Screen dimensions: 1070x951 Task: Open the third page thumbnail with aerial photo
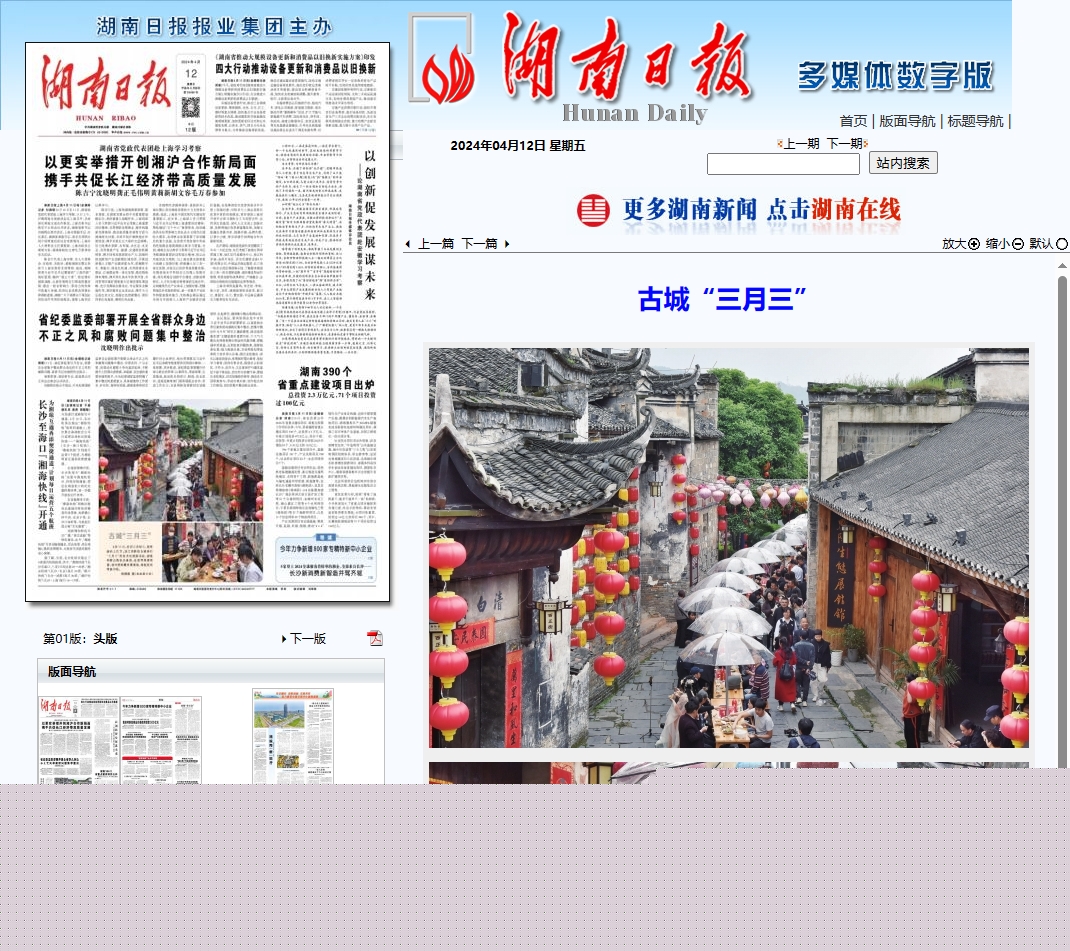(x=293, y=736)
